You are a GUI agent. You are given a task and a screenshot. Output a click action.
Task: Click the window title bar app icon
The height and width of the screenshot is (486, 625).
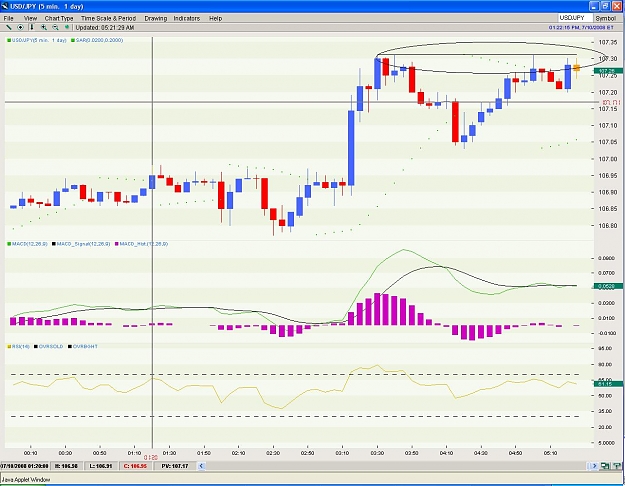click(x=5, y=6)
